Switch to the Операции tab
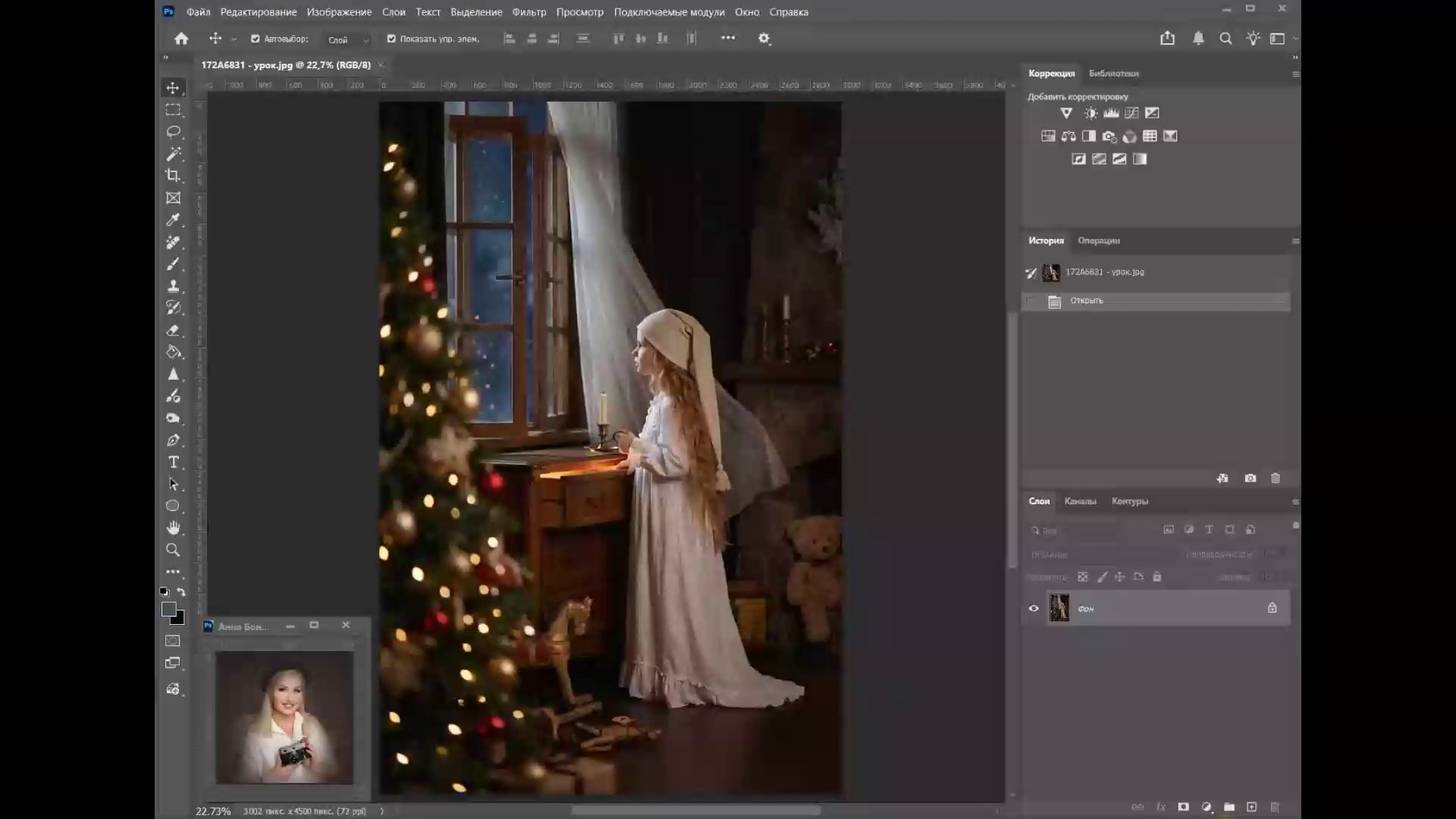Screen dimensions: 1456x819 [x=1098, y=240]
